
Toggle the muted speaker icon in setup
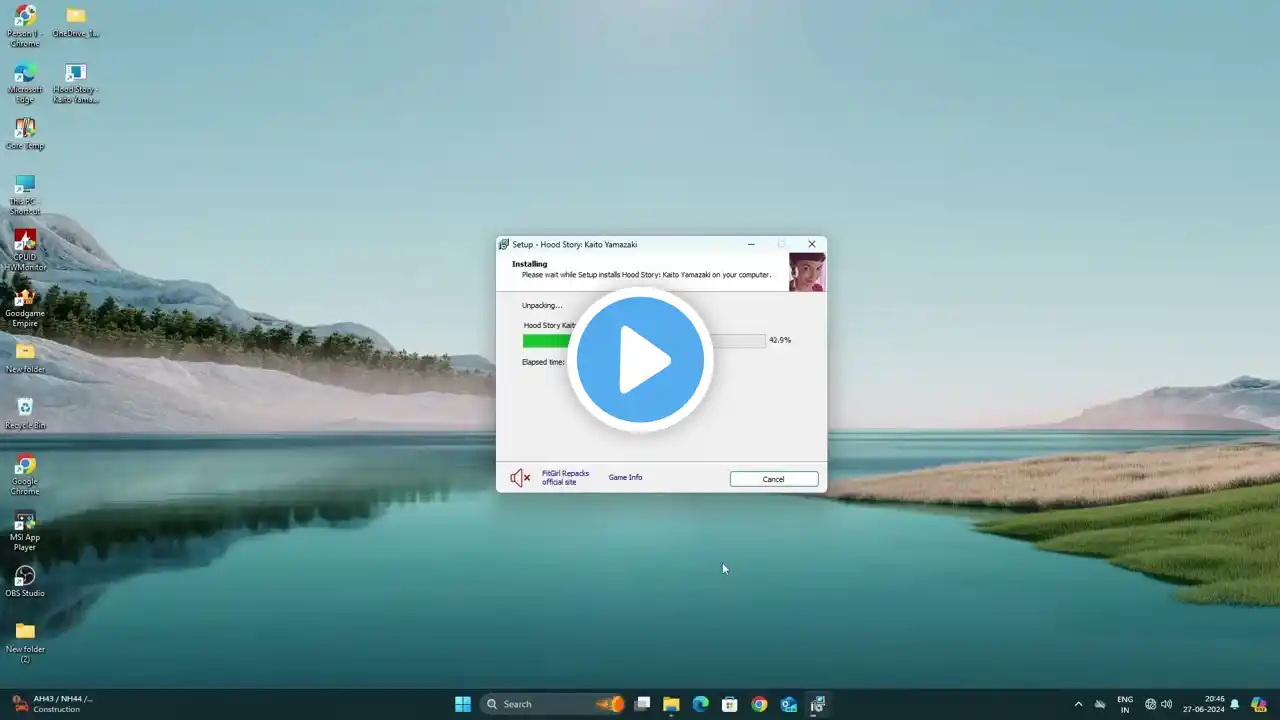tap(520, 478)
